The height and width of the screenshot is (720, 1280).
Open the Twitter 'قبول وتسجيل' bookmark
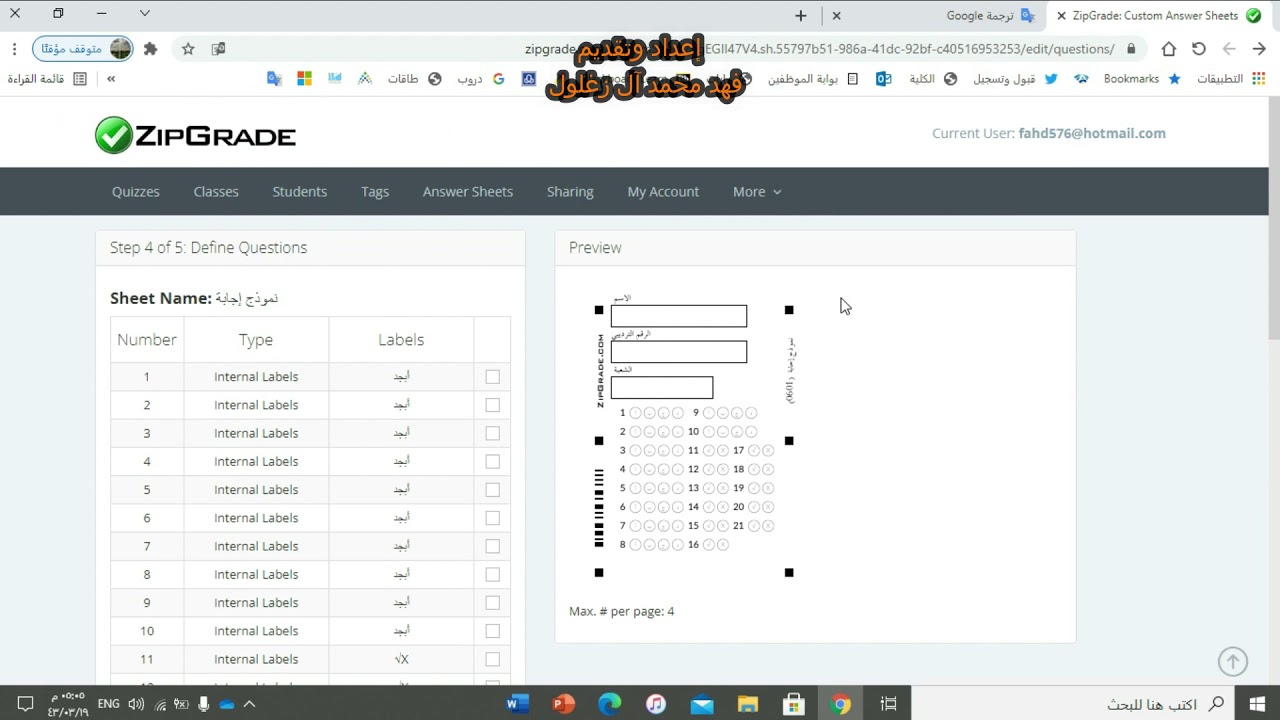pyautogui.click(x=1015, y=79)
